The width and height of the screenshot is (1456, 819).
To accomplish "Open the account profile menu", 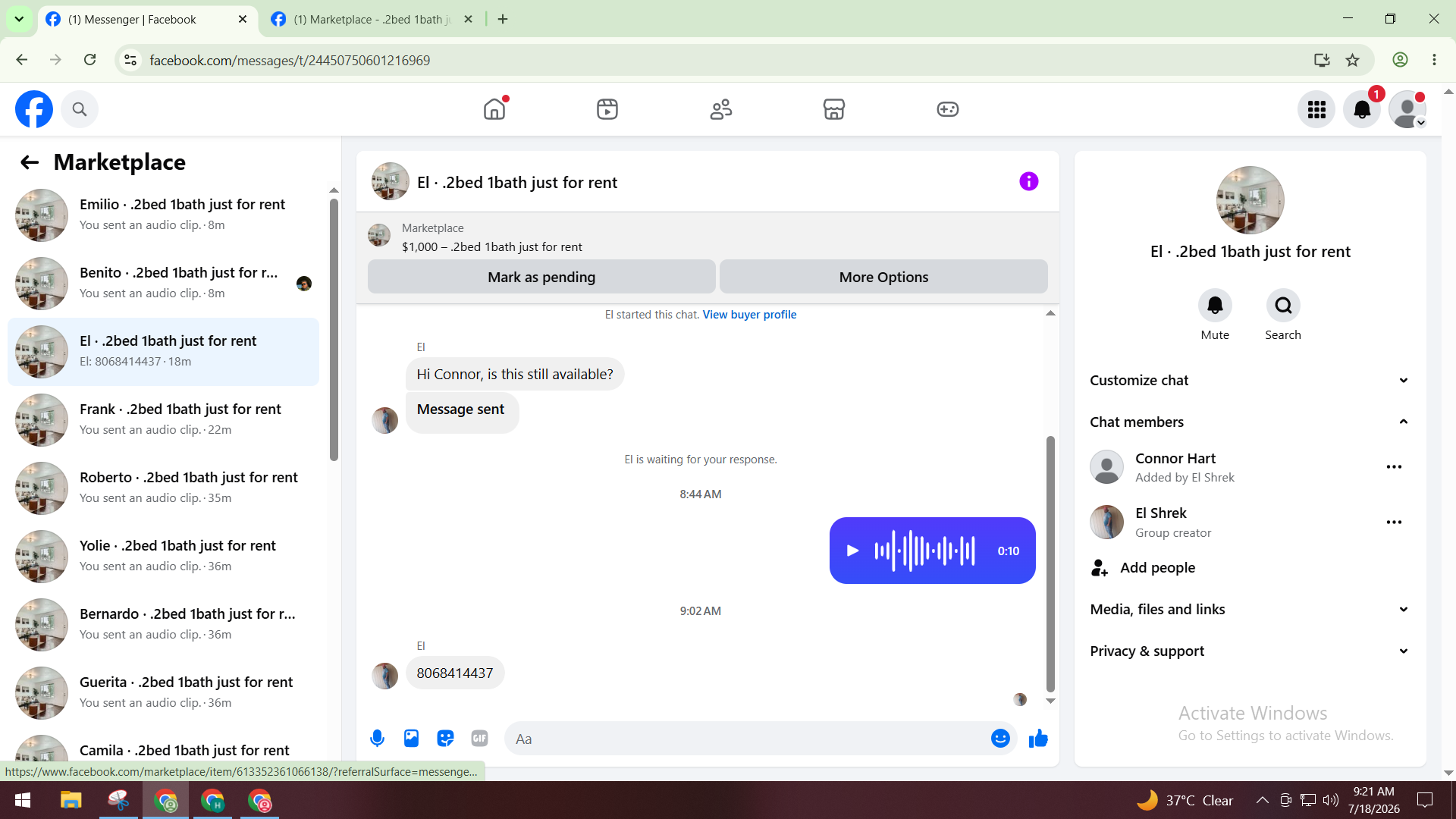I will point(1407,110).
